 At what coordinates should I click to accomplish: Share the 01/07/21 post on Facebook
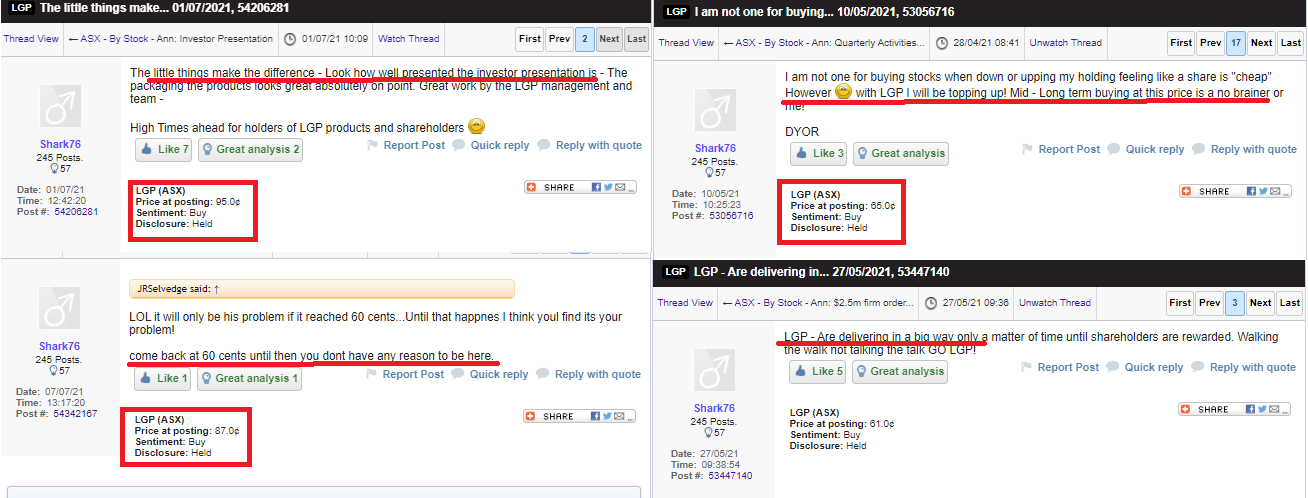[x=596, y=187]
